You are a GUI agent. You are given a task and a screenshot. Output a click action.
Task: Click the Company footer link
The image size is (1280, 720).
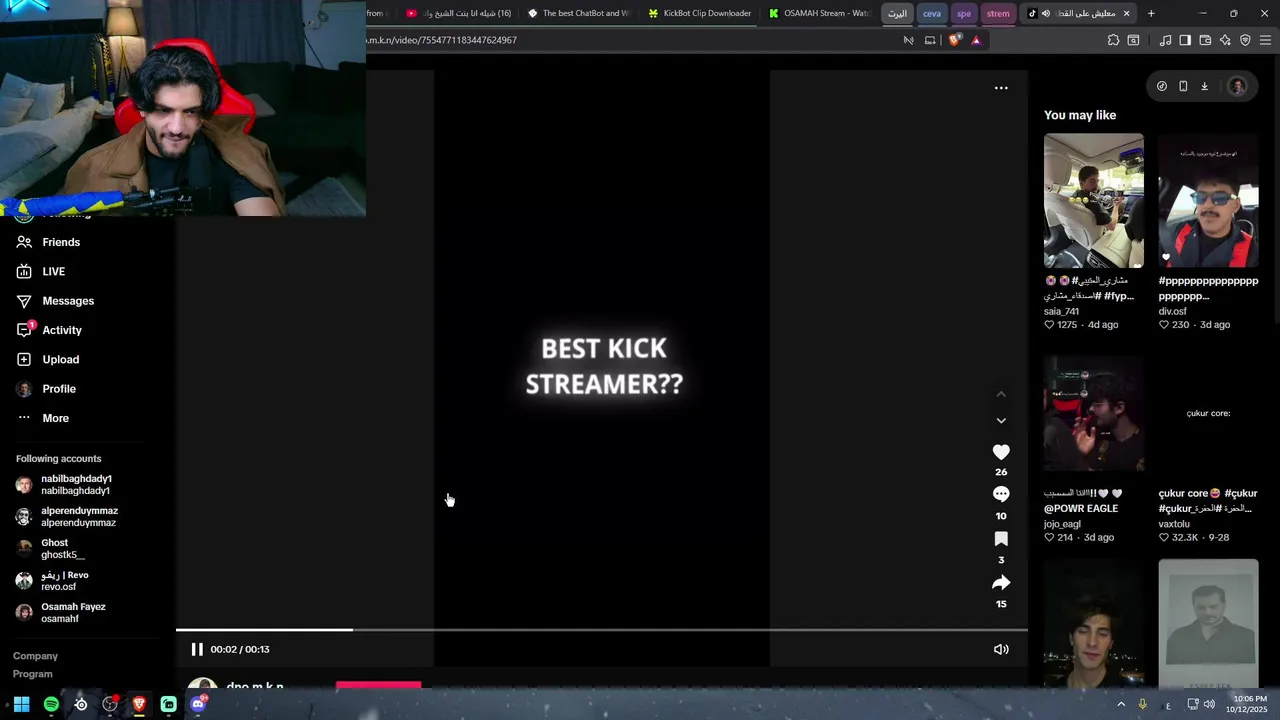35,656
